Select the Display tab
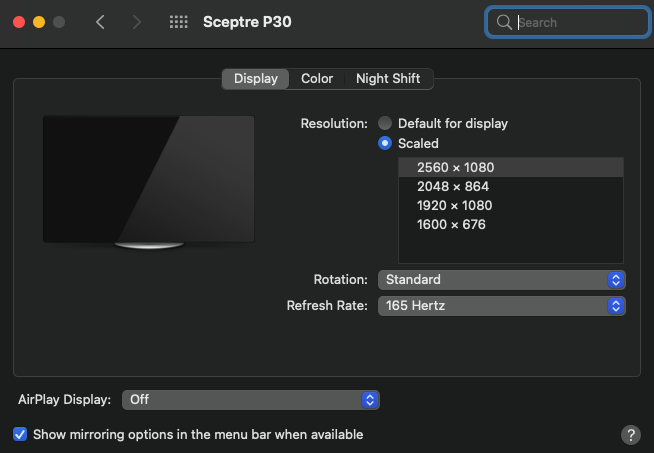Viewport: 654px width, 453px height. click(x=256, y=79)
